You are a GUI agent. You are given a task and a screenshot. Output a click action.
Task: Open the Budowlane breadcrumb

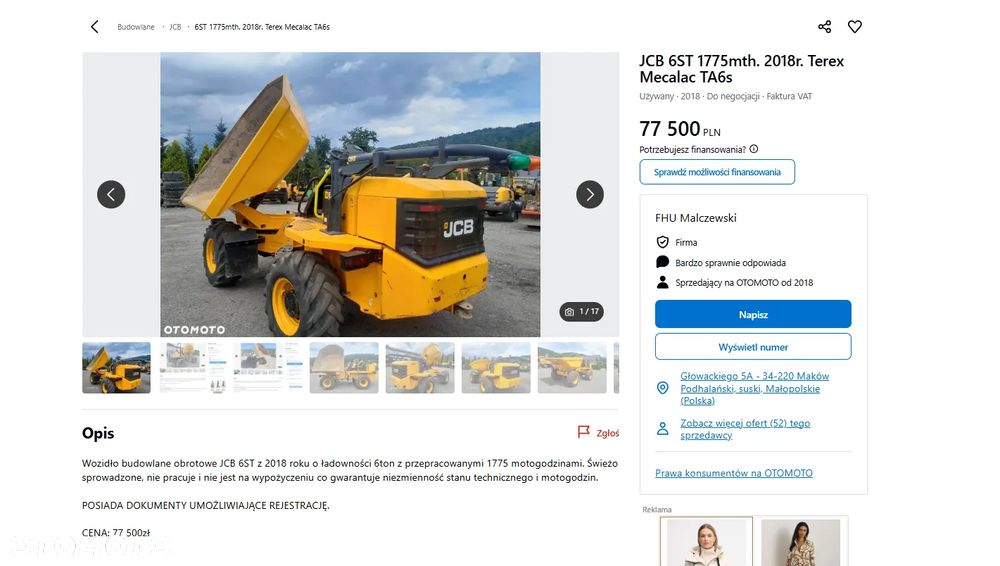coord(136,27)
